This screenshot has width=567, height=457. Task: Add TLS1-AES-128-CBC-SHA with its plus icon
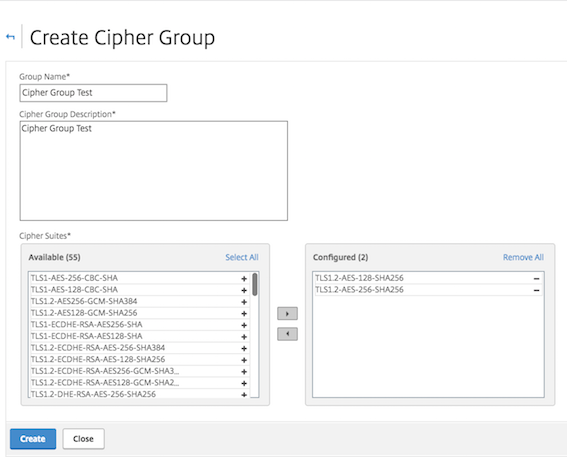pos(244,290)
